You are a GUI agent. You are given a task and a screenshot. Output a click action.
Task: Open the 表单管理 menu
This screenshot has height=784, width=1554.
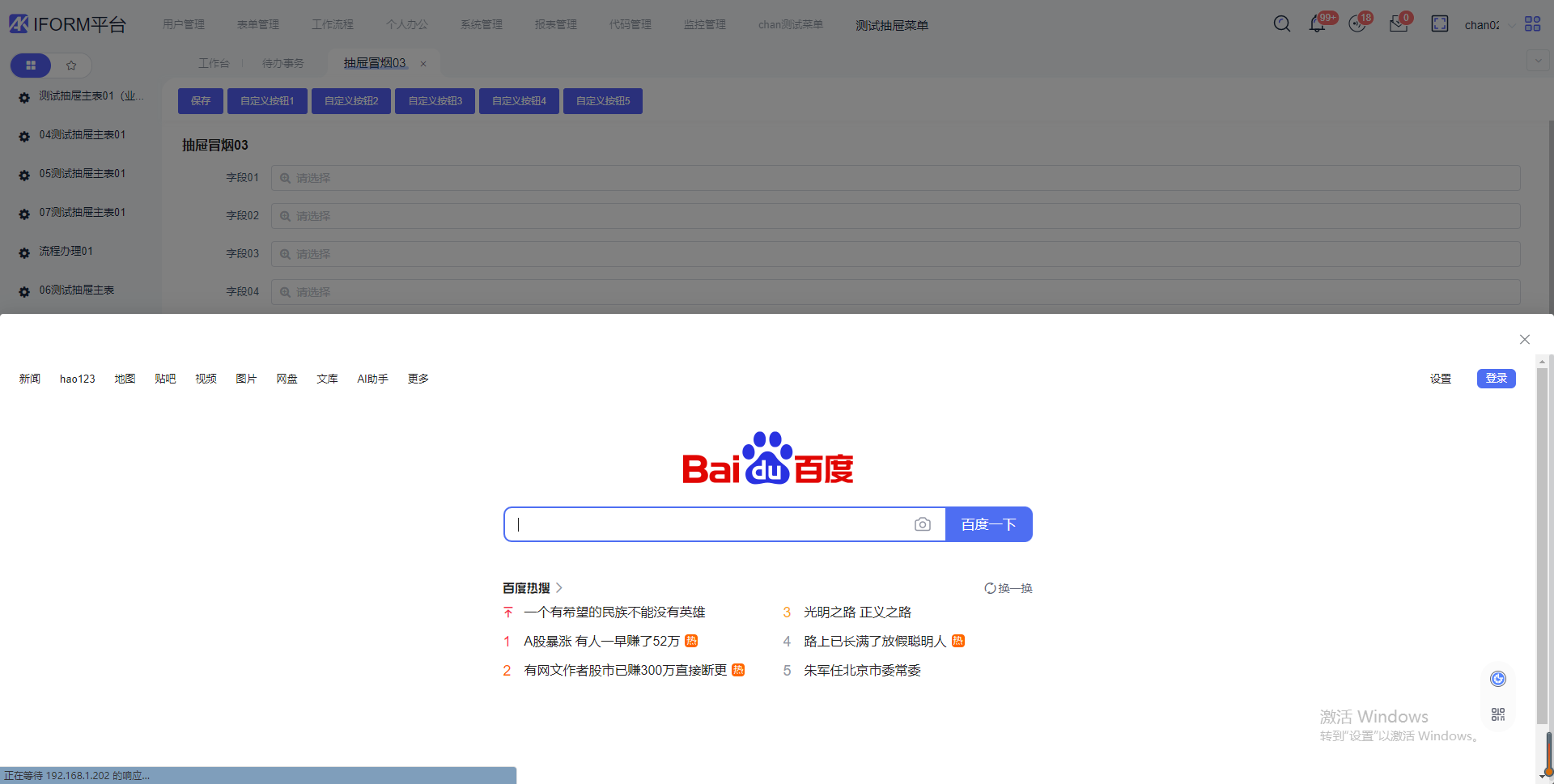(257, 25)
